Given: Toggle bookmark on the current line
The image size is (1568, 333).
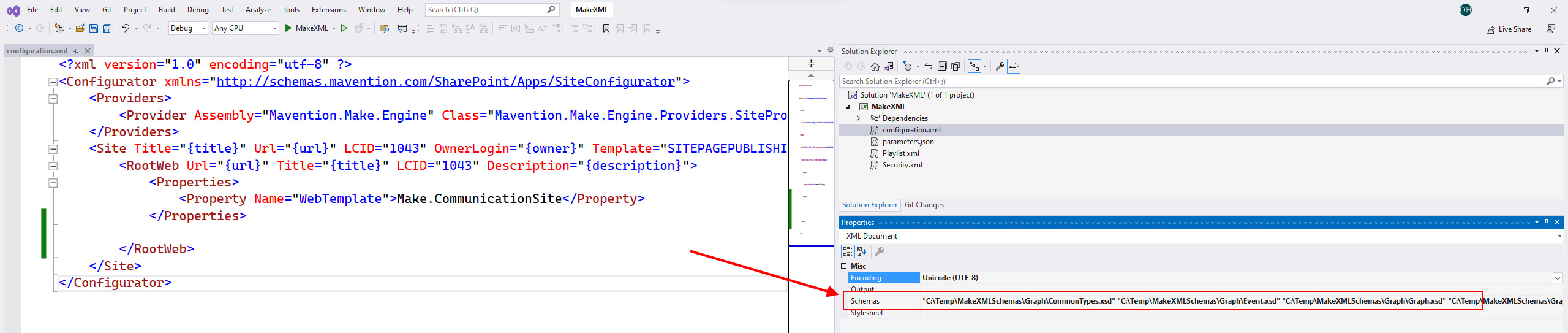Looking at the screenshot, I should [x=606, y=28].
